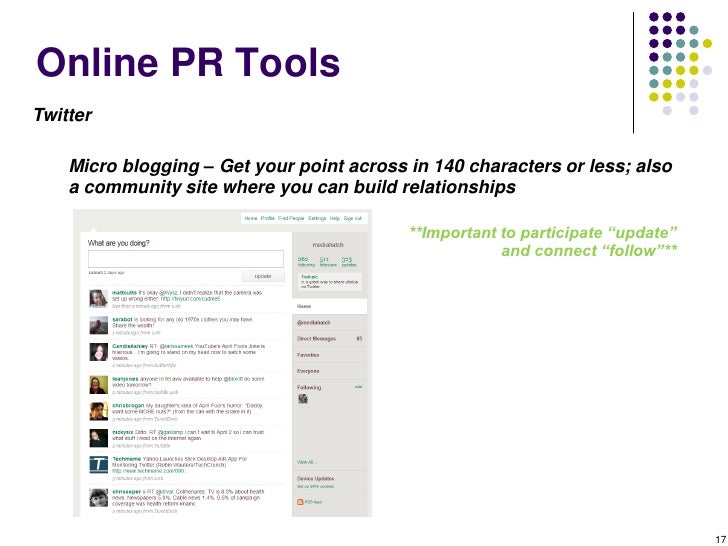Click the followers count 511
This screenshot has height=546, width=728.
(x=327, y=262)
